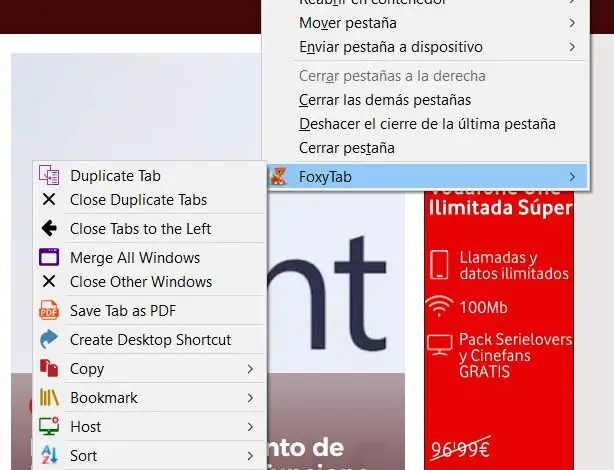Click the 100Mb text in the ad

click(x=484, y=307)
